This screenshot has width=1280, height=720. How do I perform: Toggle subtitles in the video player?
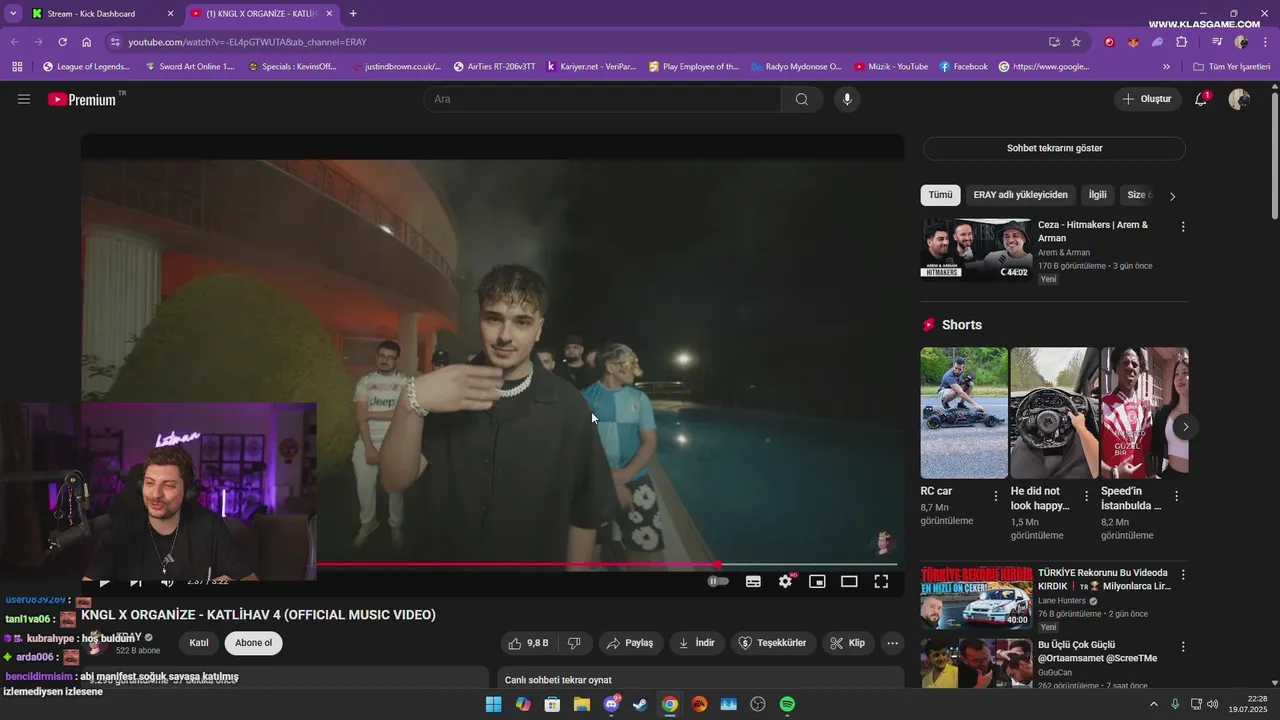(x=753, y=581)
